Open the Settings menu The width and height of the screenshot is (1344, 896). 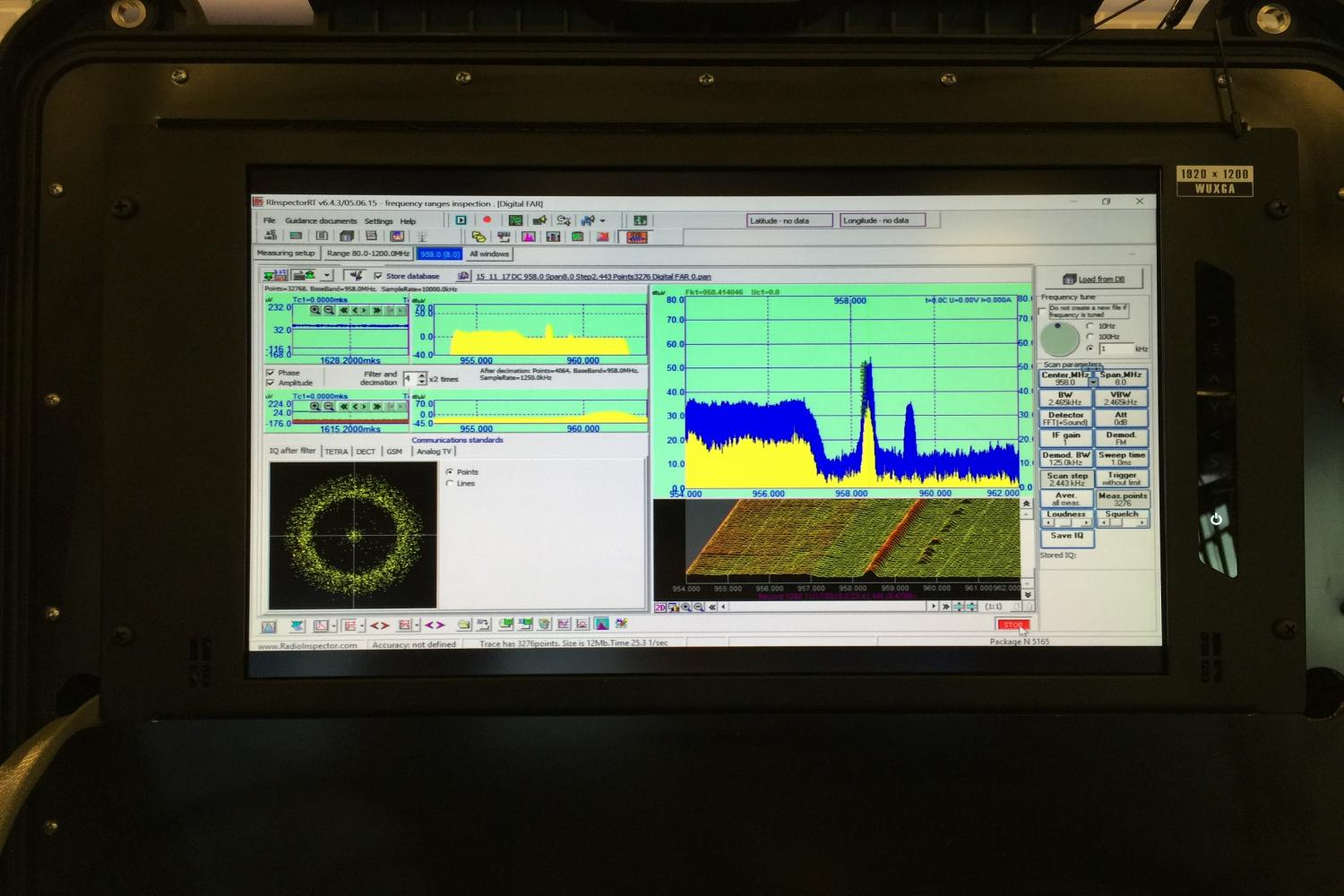click(x=378, y=220)
